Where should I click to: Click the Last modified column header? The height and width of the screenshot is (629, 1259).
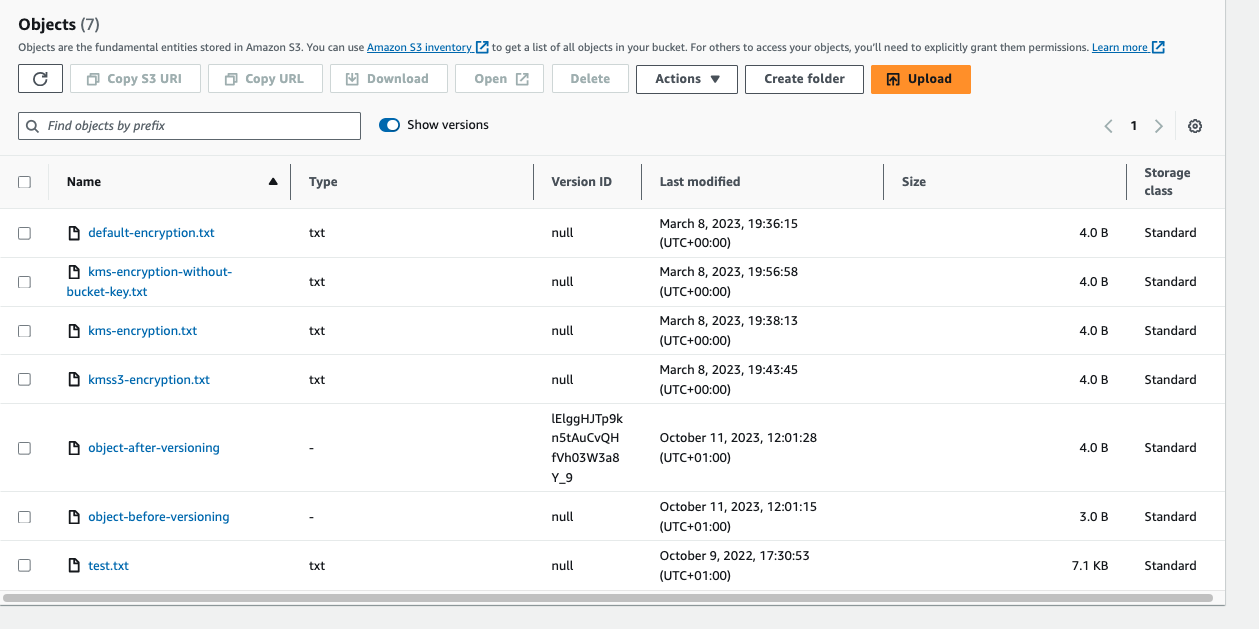click(700, 182)
